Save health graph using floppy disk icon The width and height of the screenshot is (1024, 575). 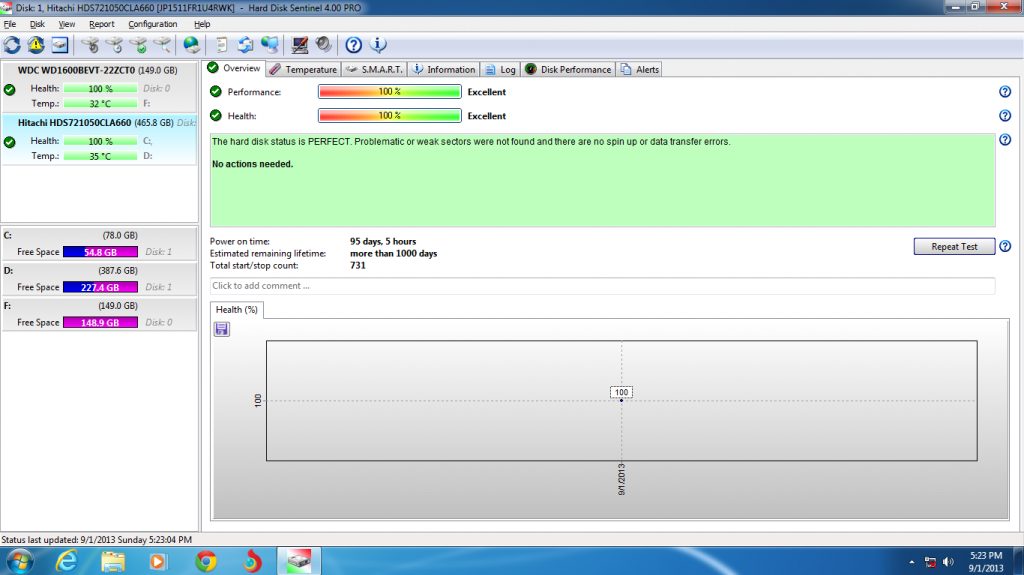pos(222,329)
